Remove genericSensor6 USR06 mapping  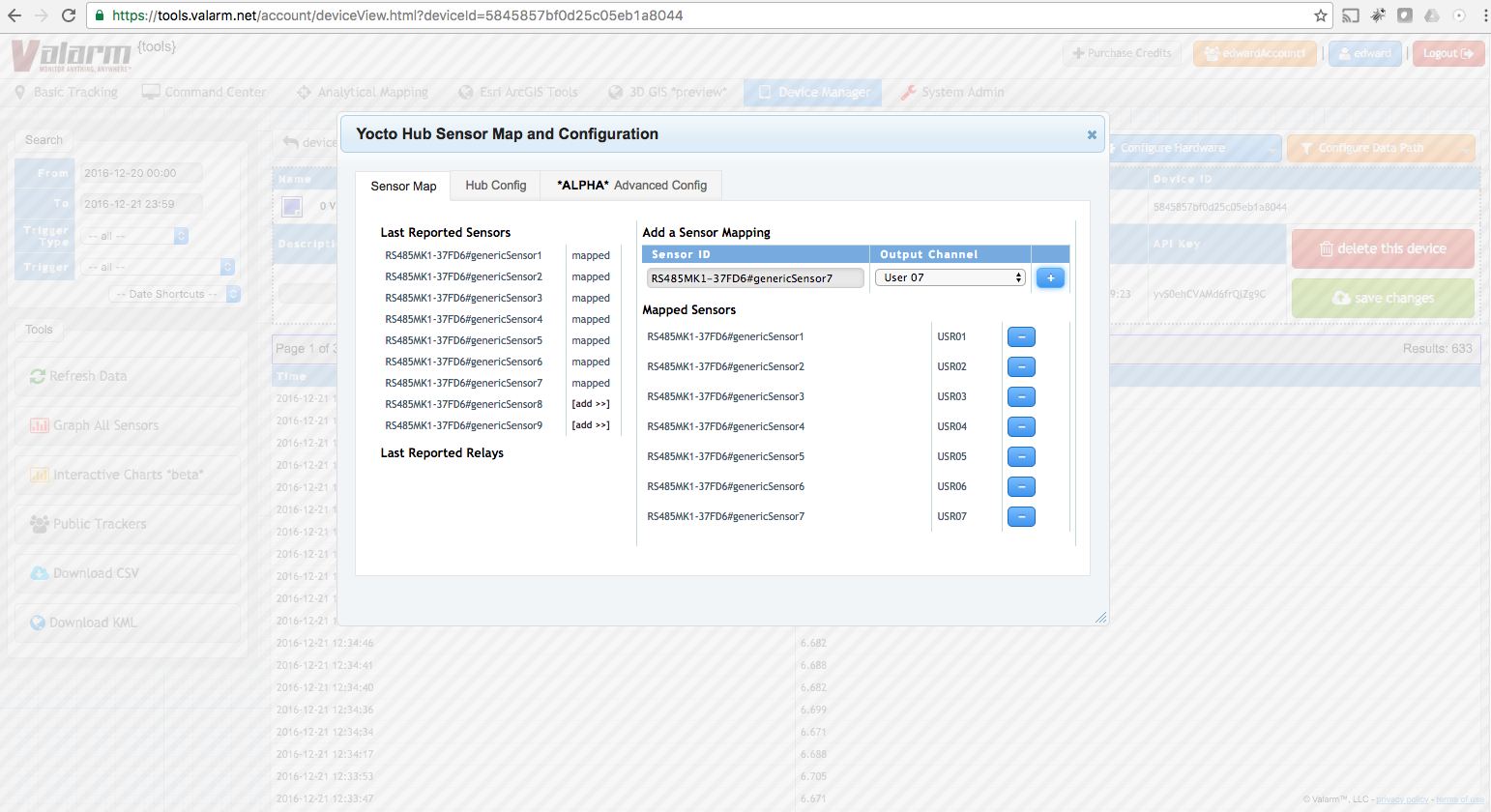click(1021, 486)
